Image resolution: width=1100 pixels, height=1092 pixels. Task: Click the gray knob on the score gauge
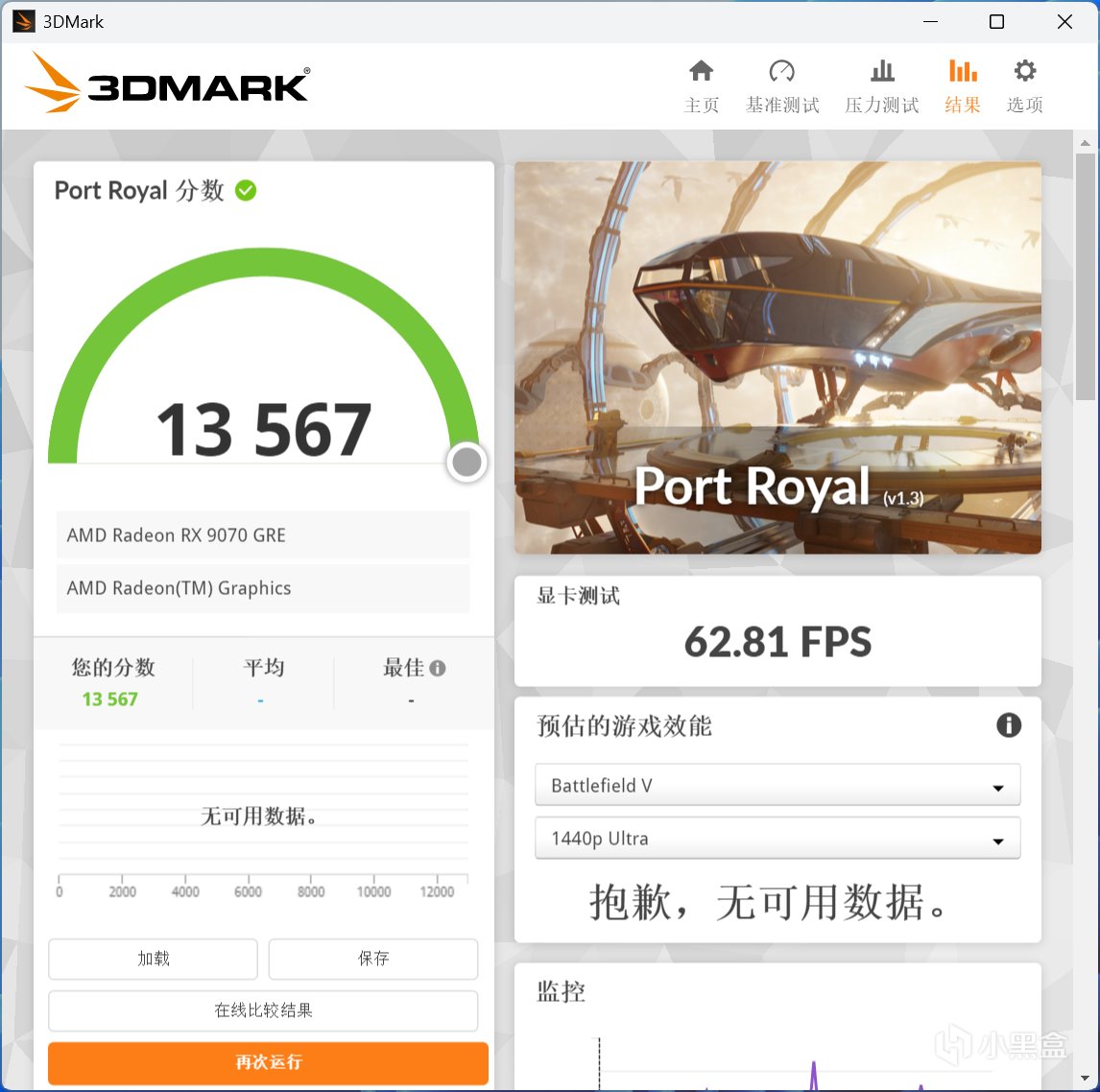click(466, 463)
